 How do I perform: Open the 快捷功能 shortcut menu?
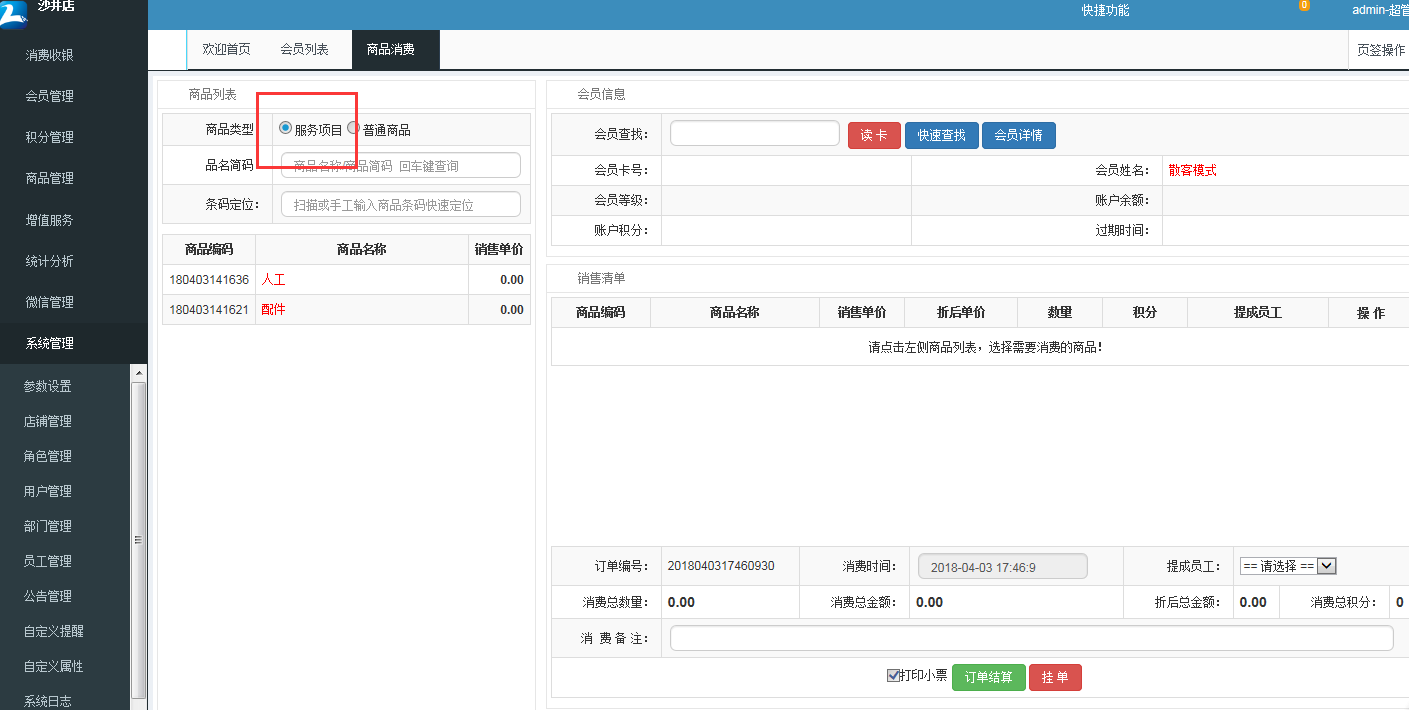click(1105, 10)
